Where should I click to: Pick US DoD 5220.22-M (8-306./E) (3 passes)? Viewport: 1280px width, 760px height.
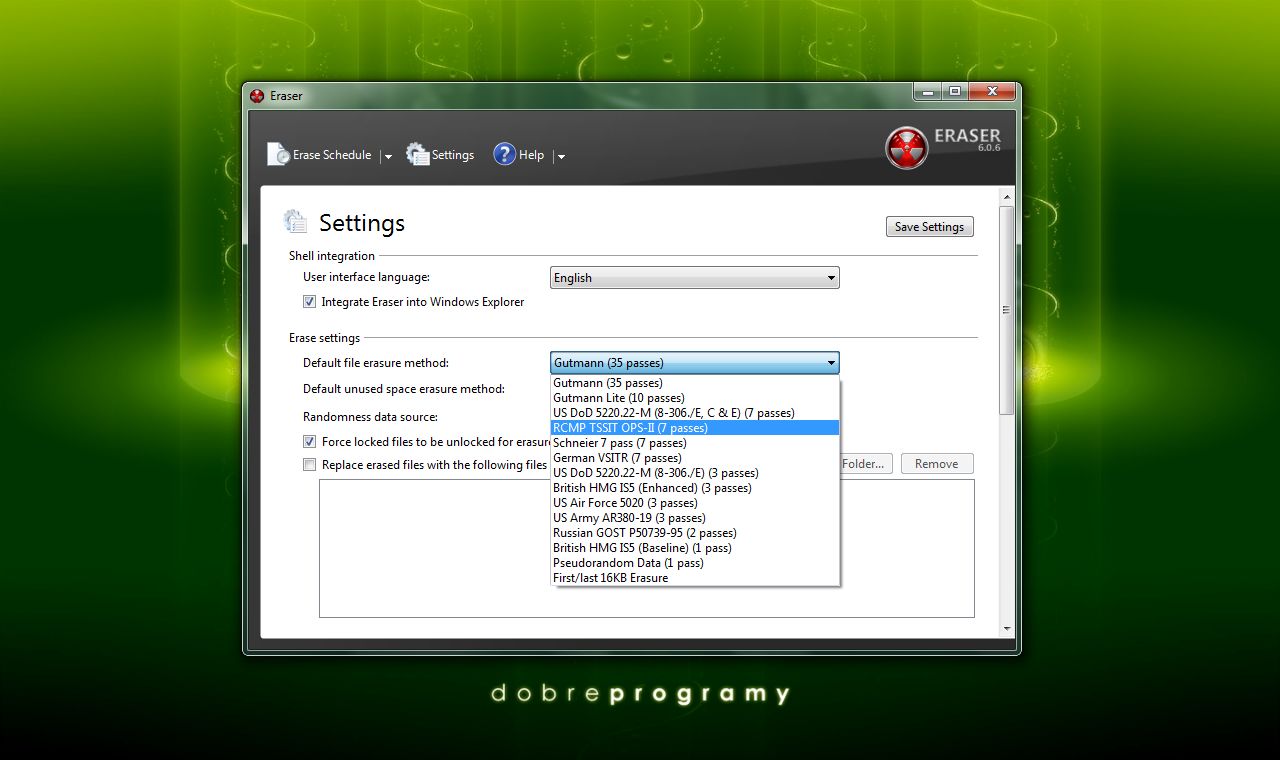(695, 473)
